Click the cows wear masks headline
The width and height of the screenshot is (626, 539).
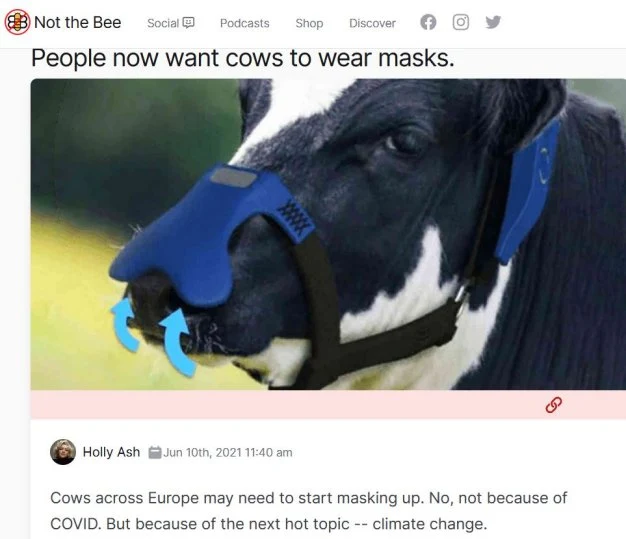coord(243,58)
